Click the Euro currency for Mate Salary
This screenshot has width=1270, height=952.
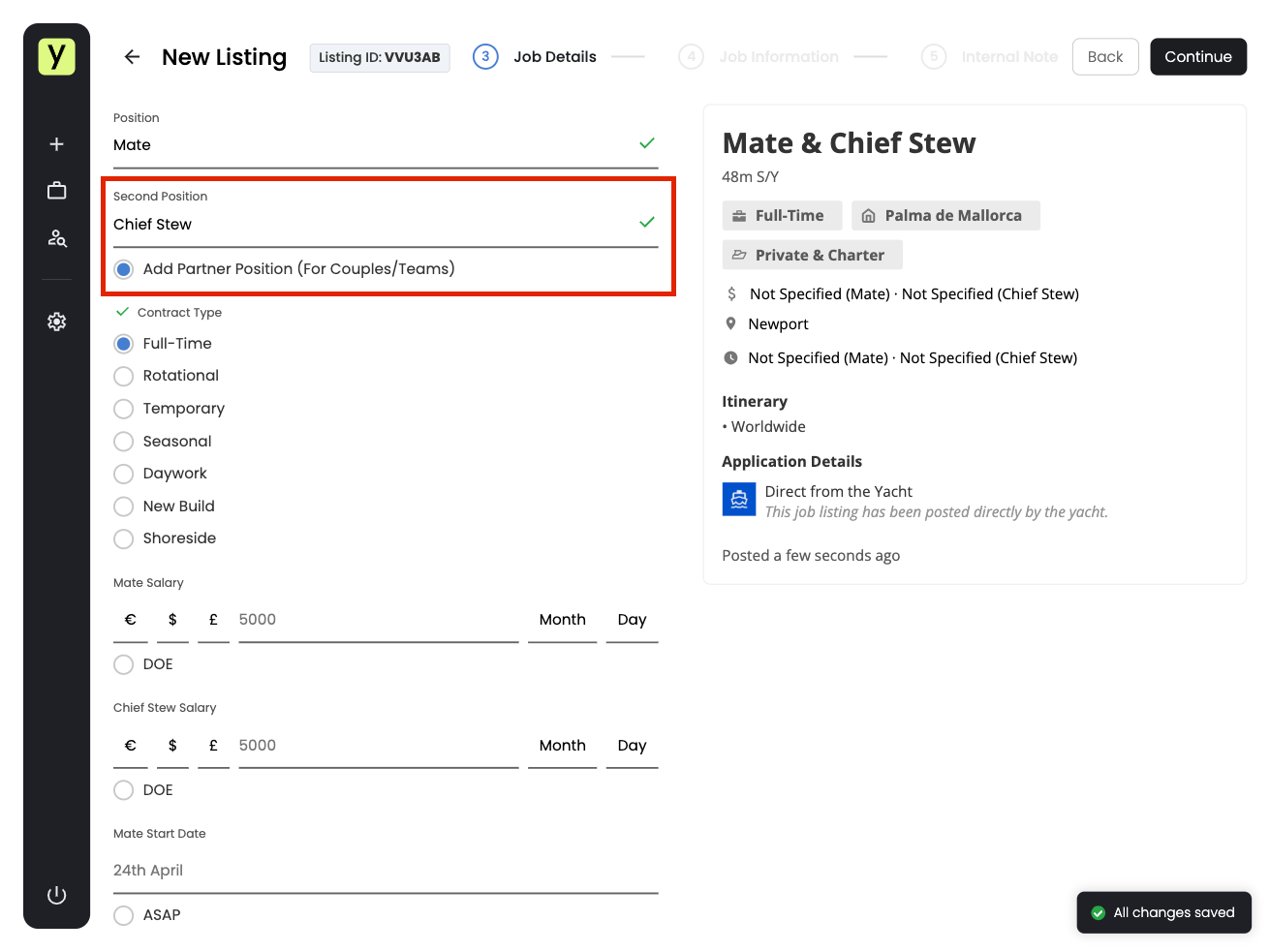pyautogui.click(x=130, y=620)
